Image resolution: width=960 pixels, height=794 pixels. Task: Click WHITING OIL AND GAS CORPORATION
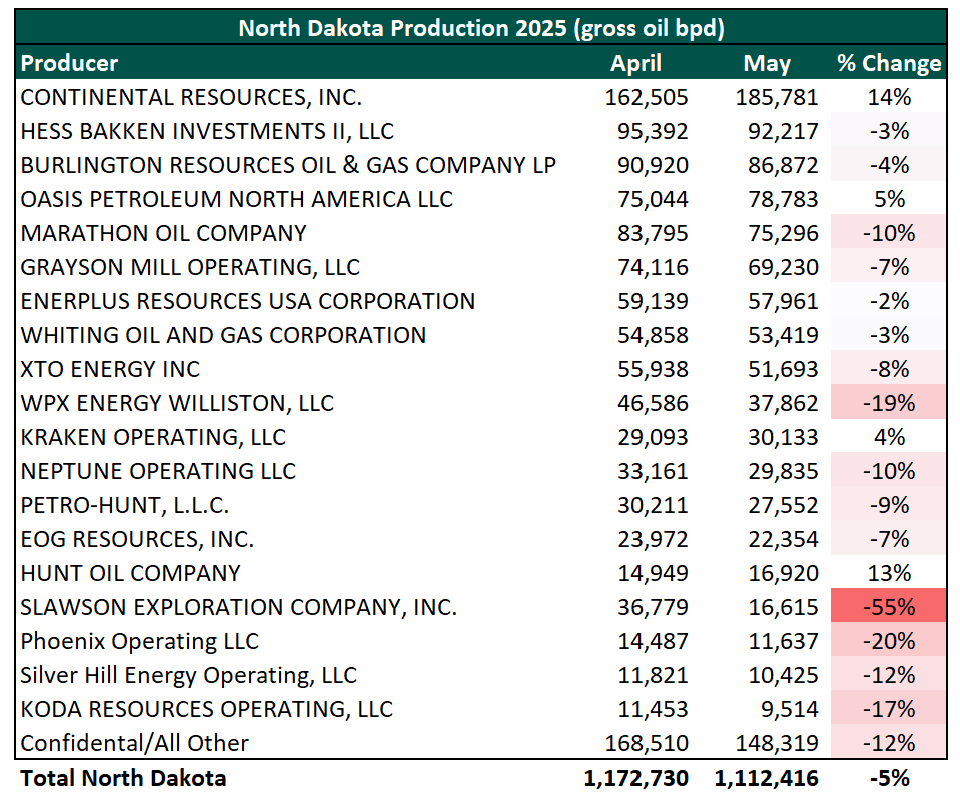tap(223, 335)
